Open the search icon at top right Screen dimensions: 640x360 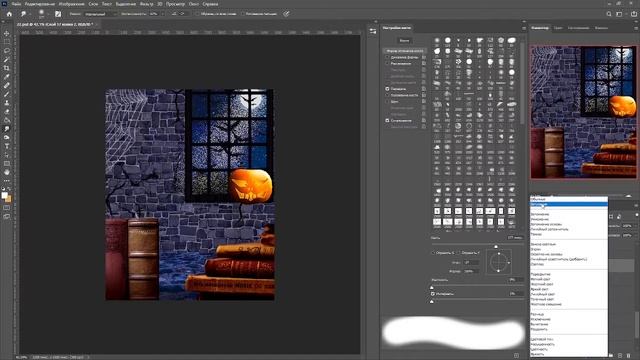[609, 14]
